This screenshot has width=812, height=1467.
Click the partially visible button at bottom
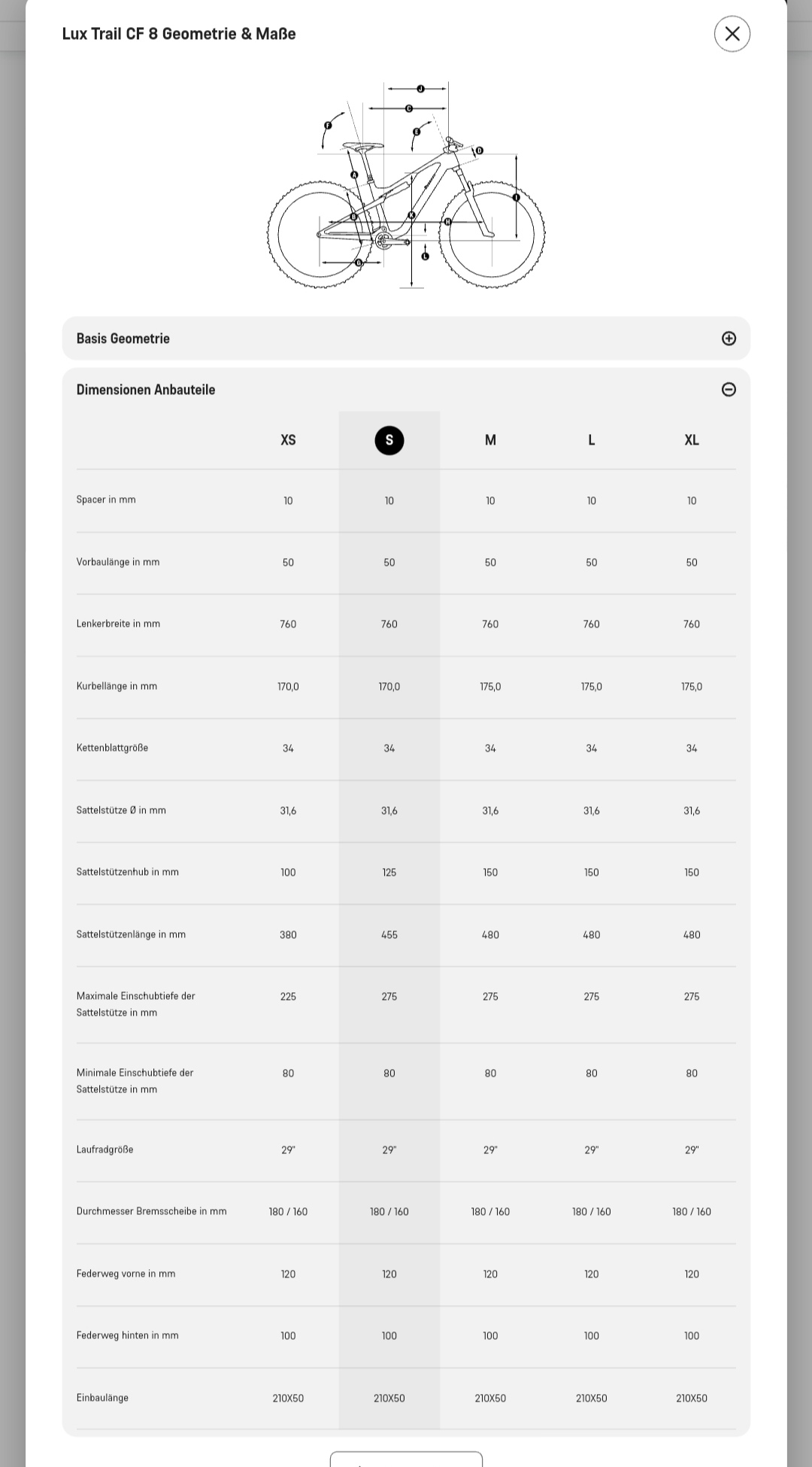pos(406,1459)
